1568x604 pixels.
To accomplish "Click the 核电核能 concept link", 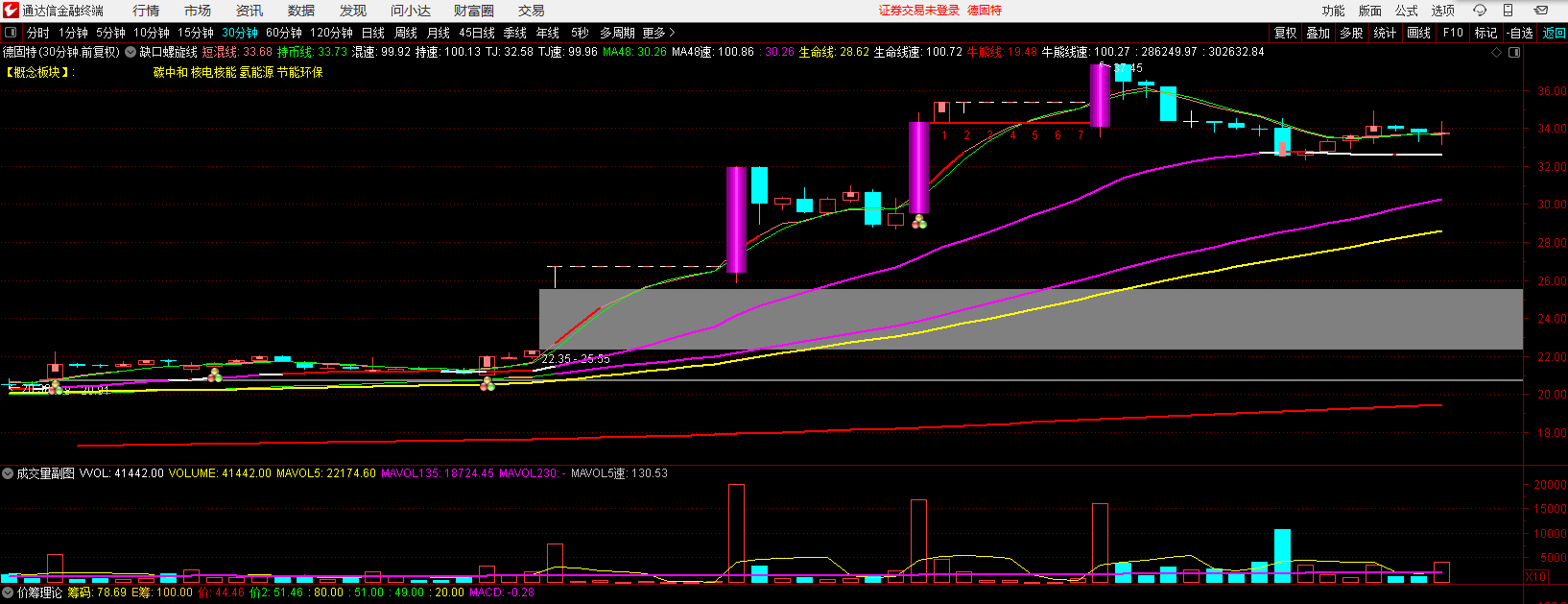I will pos(214,72).
